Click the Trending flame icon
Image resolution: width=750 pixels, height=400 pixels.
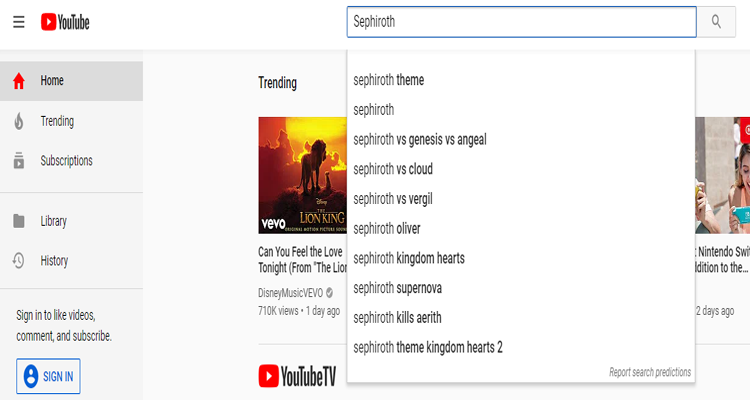point(19,121)
